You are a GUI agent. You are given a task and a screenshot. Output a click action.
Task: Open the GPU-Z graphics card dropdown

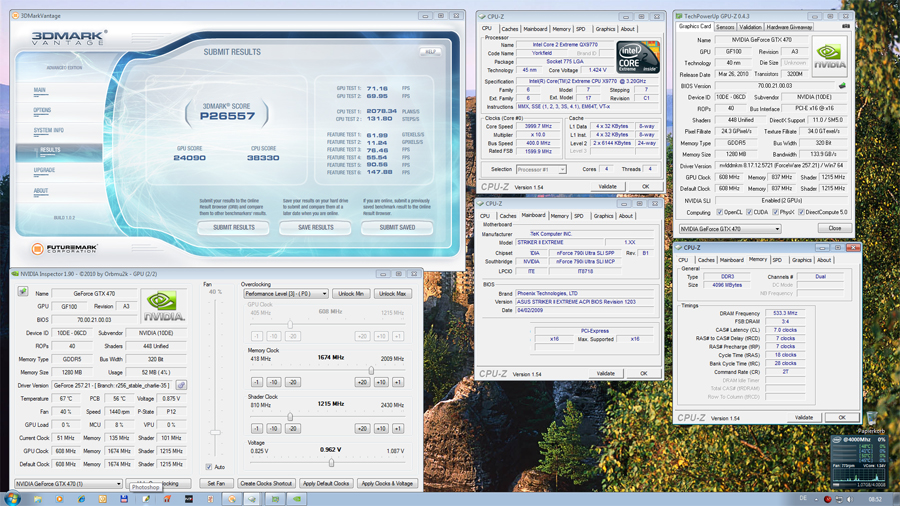730,228
